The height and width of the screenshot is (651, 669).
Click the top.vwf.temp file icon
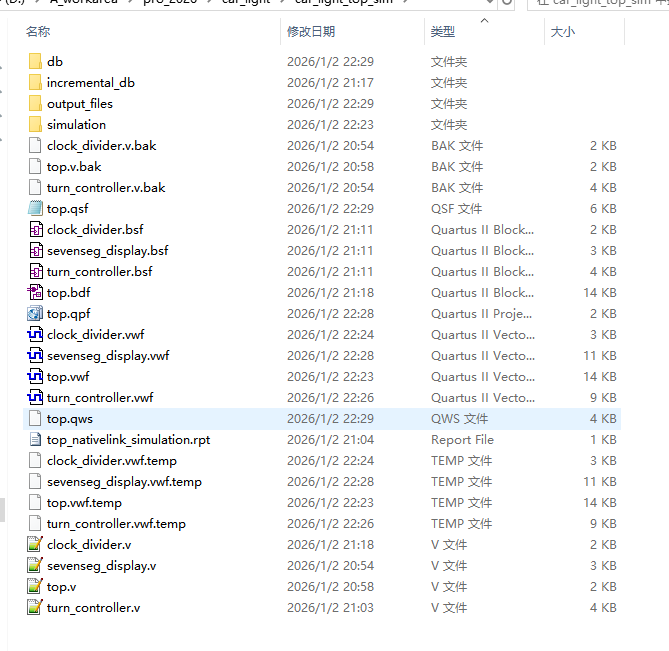[35, 503]
